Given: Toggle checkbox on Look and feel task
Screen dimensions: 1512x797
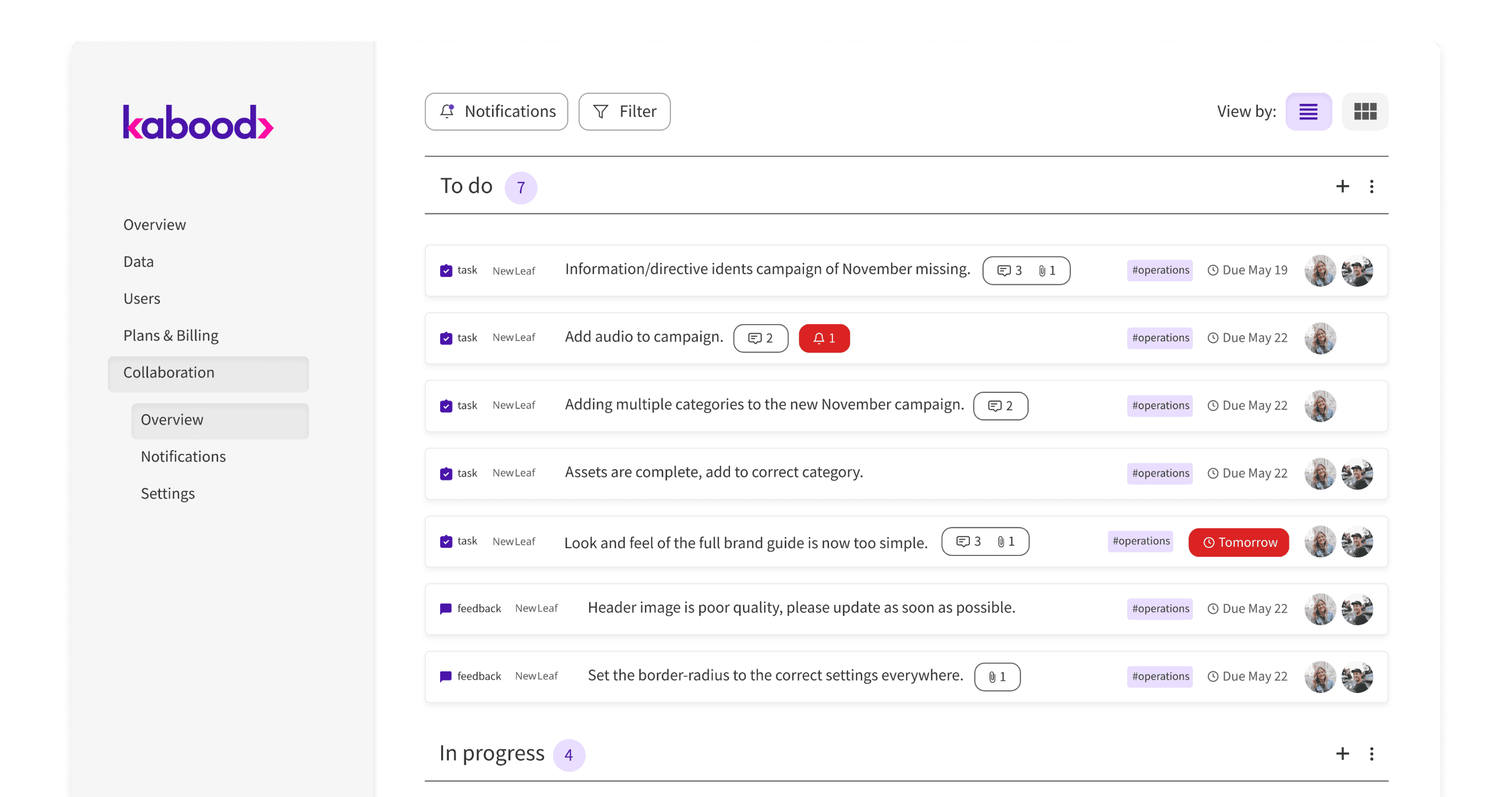Looking at the screenshot, I should click(x=446, y=541).
